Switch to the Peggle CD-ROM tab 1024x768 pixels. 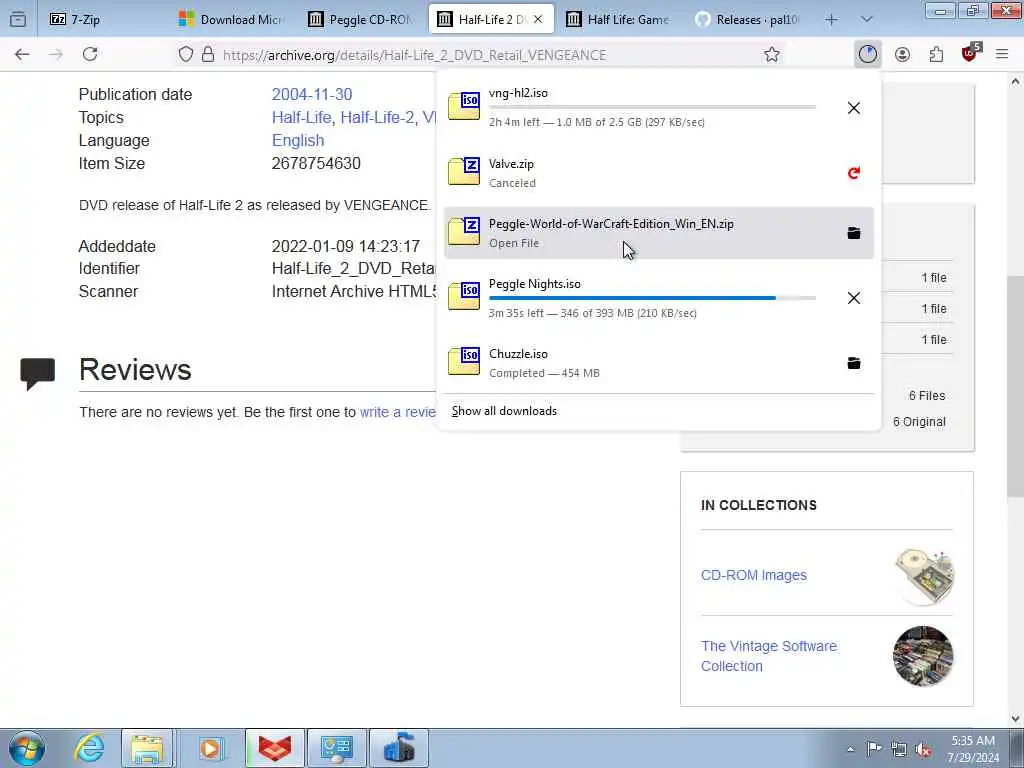361,20
